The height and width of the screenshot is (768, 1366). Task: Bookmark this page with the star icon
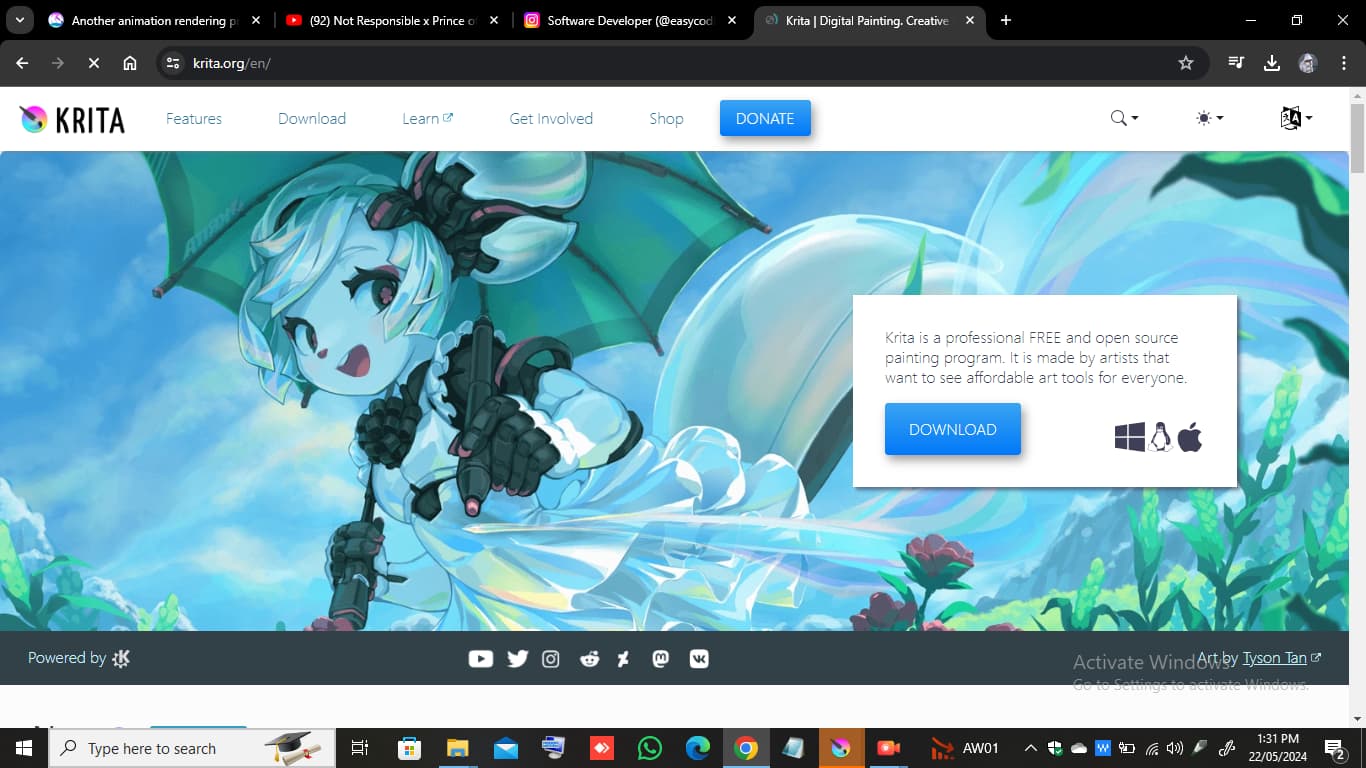tap(1186, 63)
